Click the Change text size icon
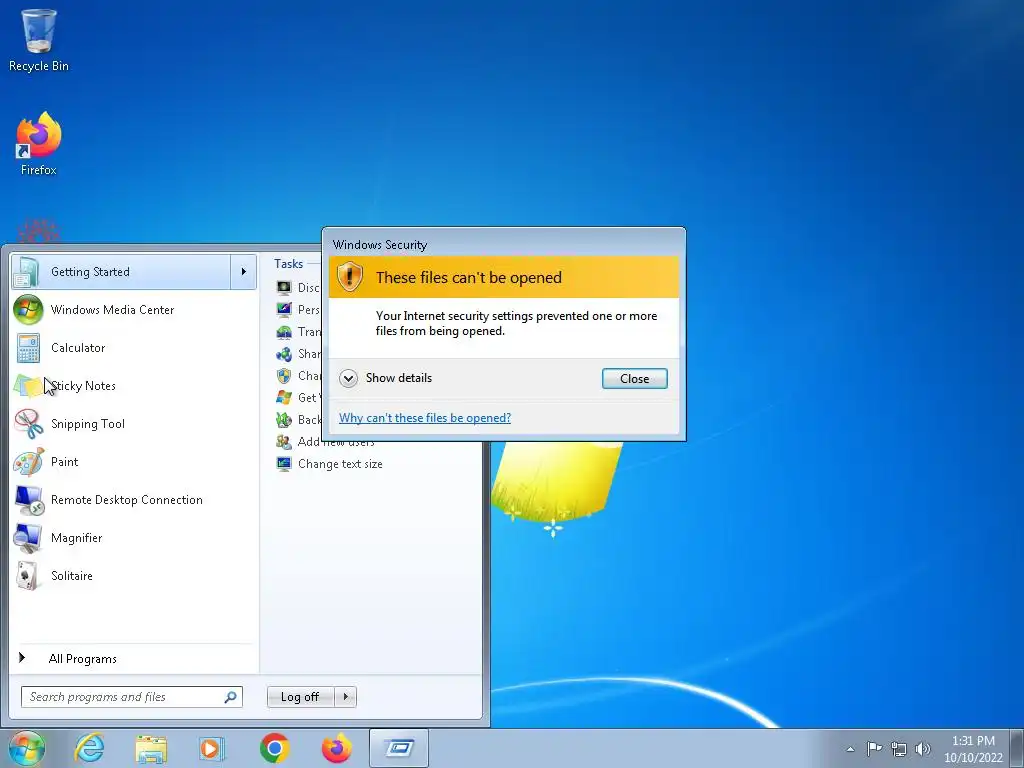This screenshot has height=768, width=1024. 283,464
